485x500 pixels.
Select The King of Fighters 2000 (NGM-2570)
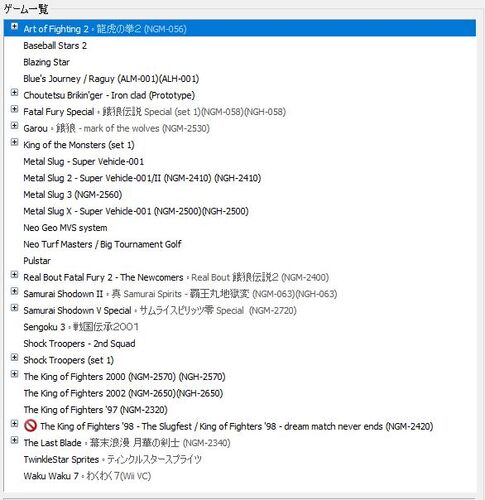click(124, 377)
